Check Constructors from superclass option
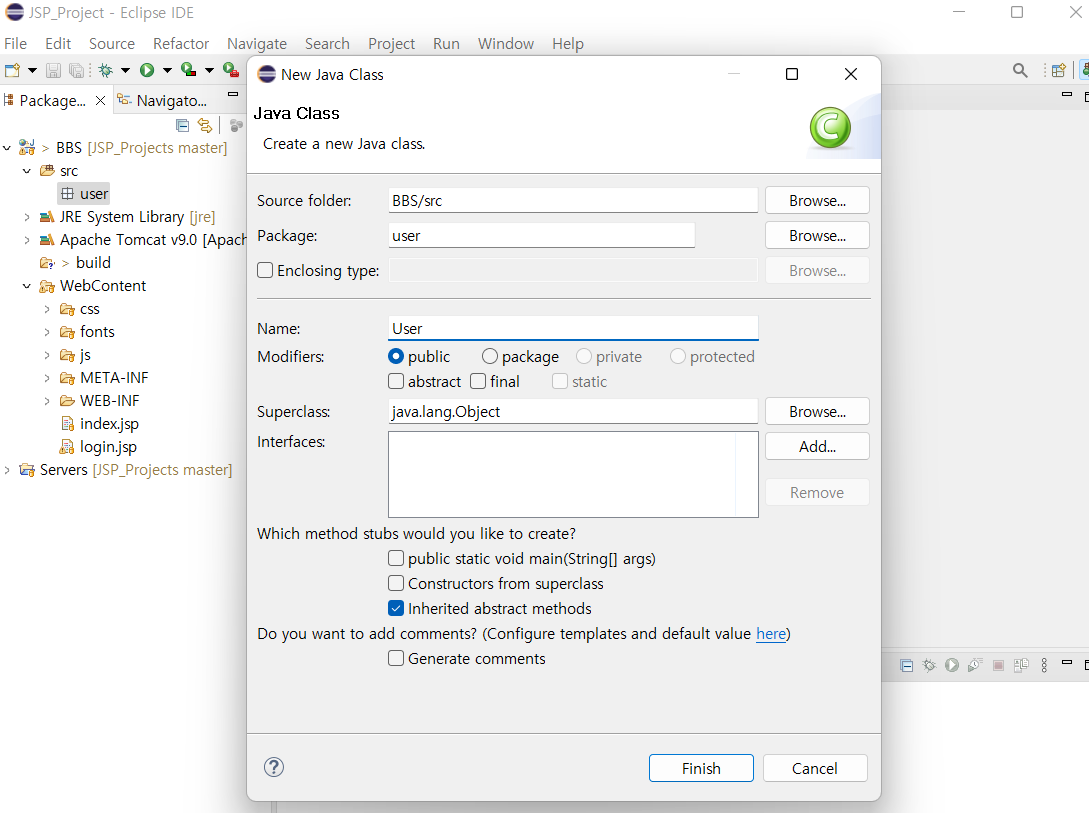This screenshot has height=813, width=1089. point(396,583)
